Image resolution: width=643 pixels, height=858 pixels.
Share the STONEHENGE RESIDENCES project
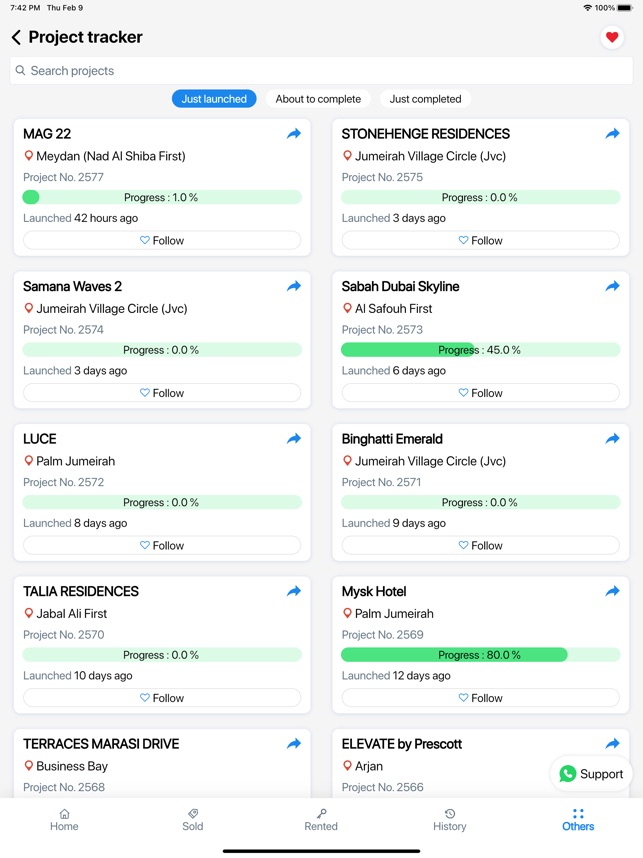pyautogui.click(x=612, y=134)
